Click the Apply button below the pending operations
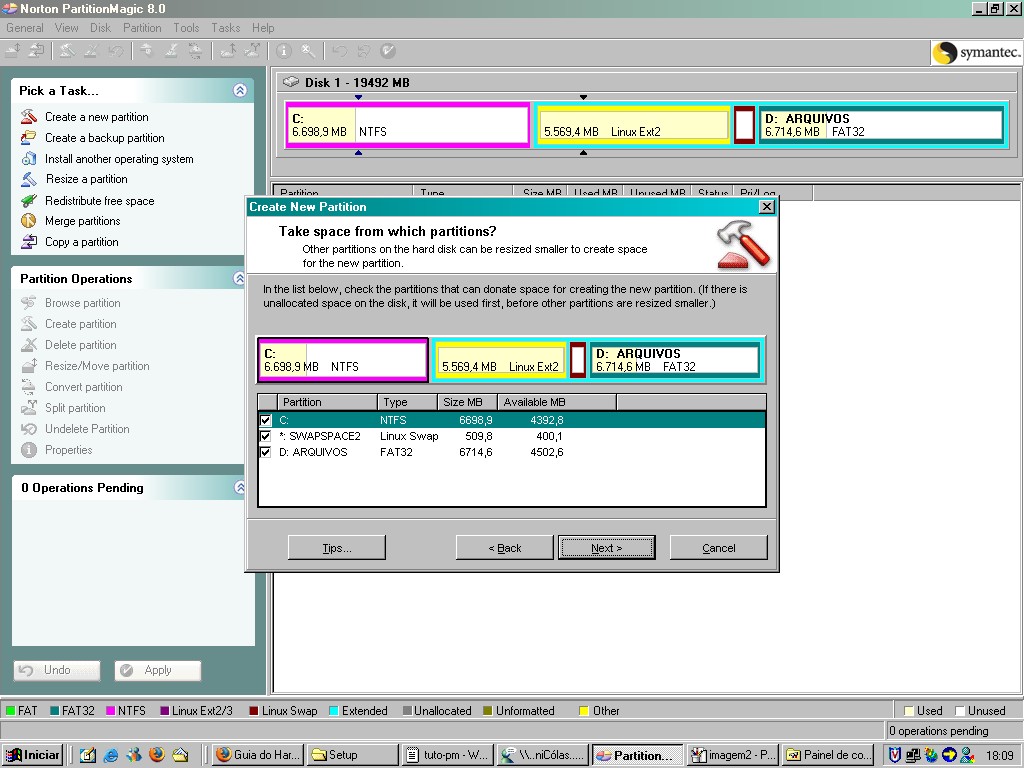Viewport: 1024px width, 768px height. tap(157, 671)
